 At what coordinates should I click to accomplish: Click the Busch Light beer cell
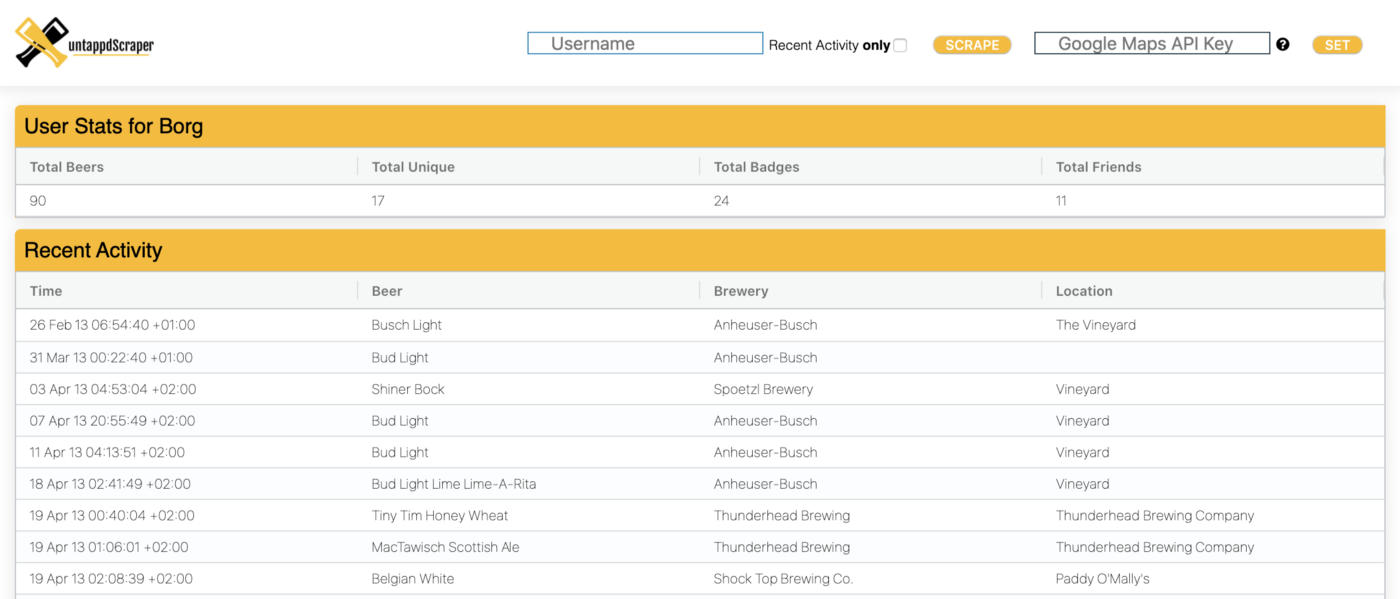pos(407,325)
